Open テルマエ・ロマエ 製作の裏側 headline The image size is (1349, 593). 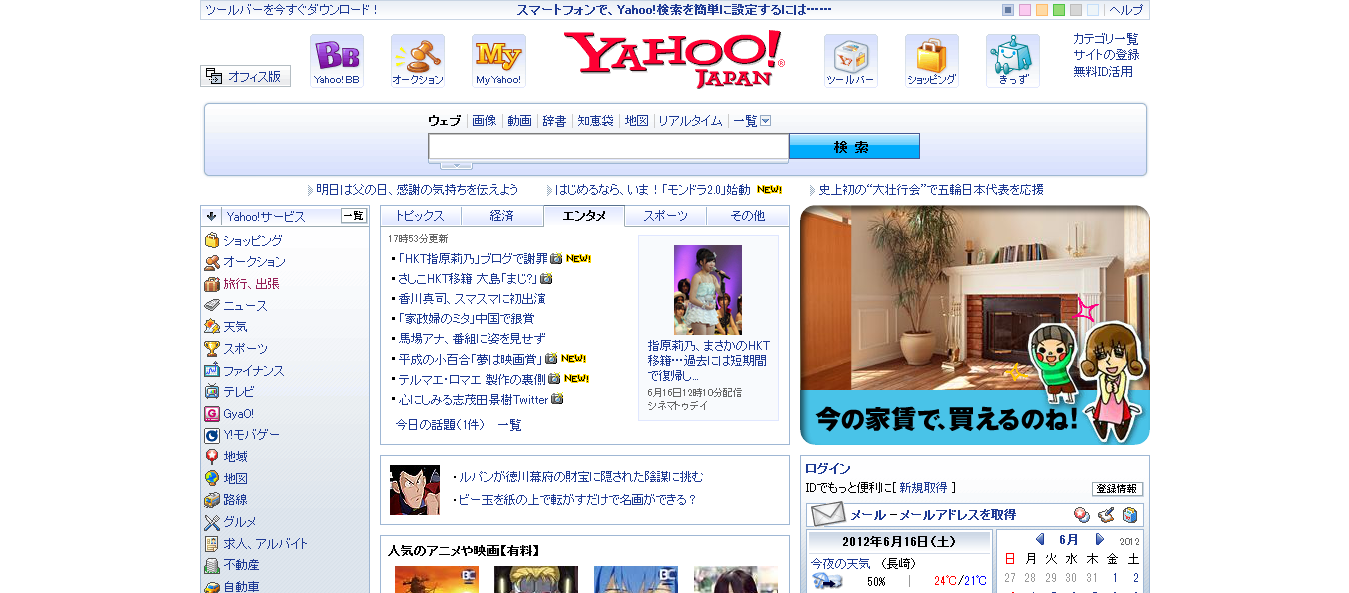point(472,379)
